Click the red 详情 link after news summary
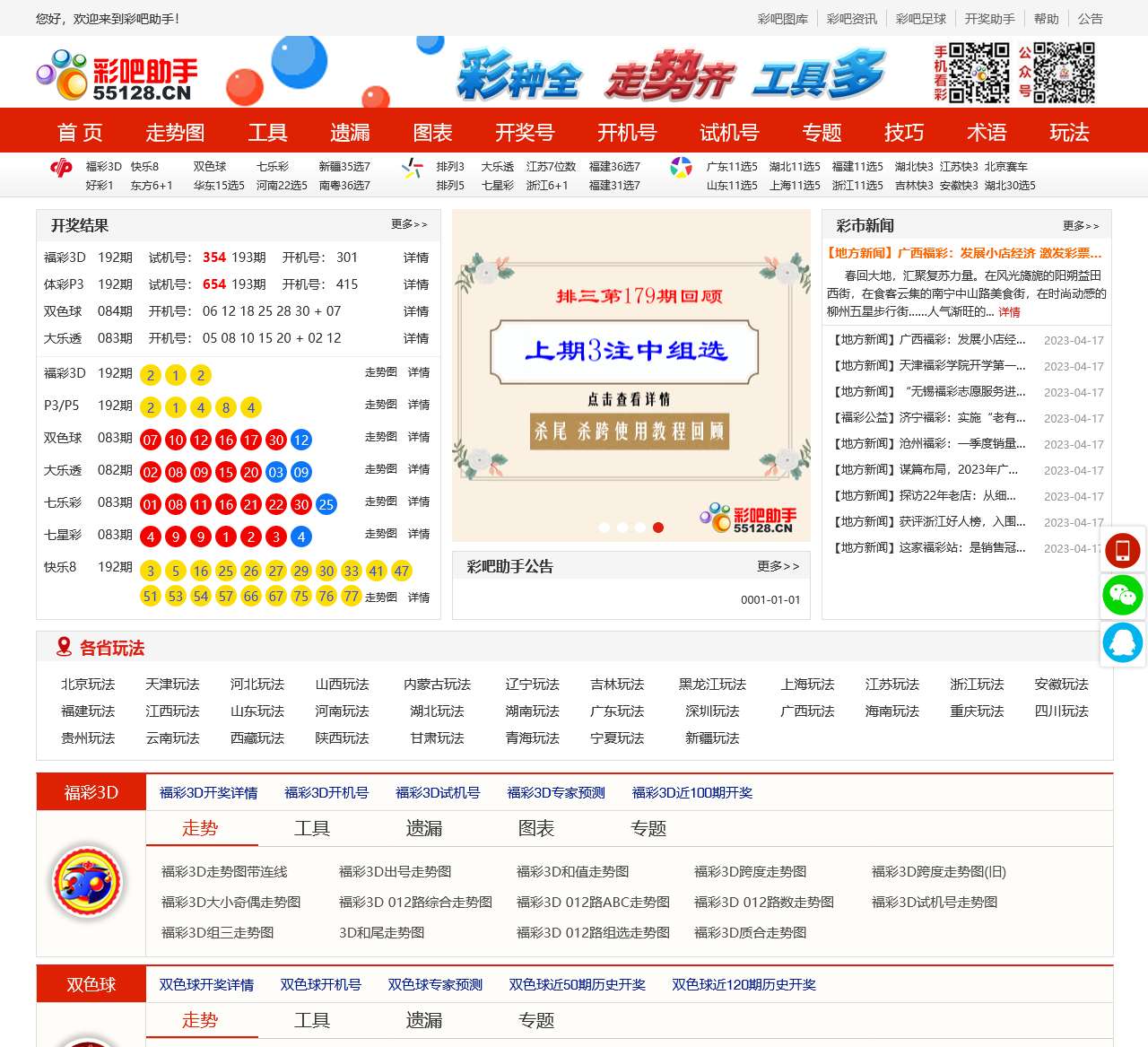Screen dimensions: 1148x1047 tap(1009, 312)
